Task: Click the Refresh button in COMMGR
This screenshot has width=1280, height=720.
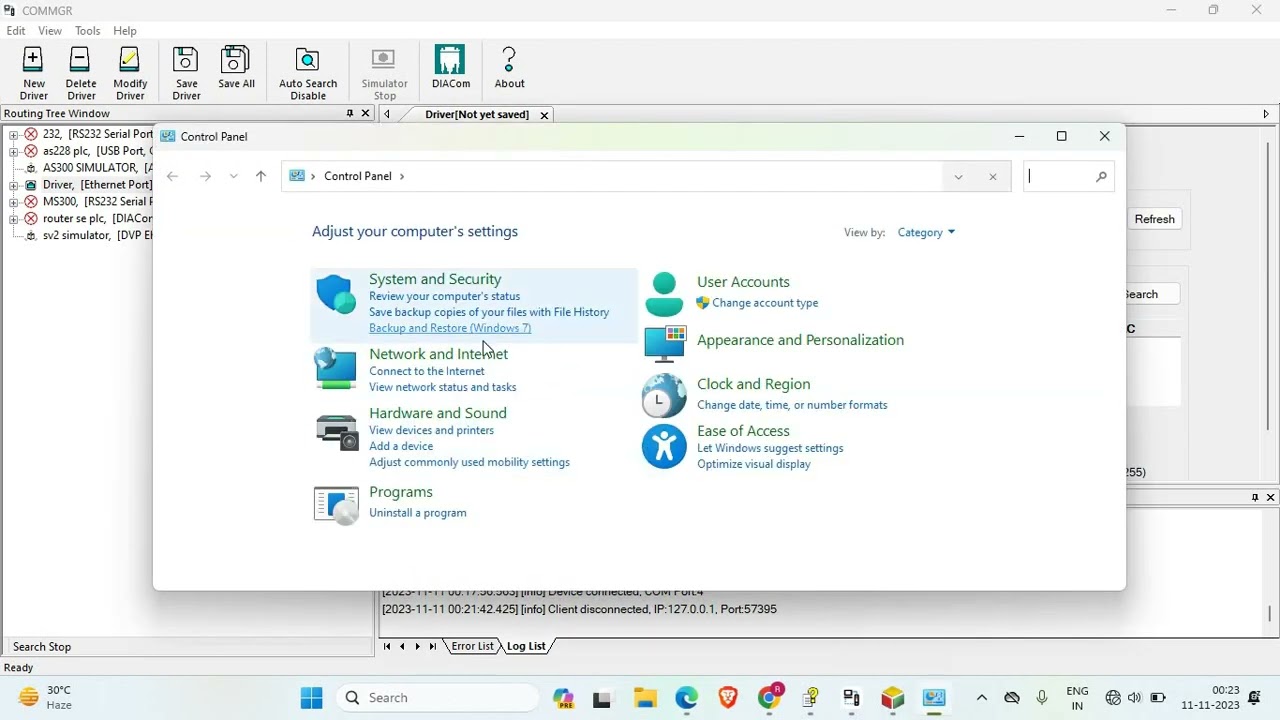Action: coord(1154,219)
